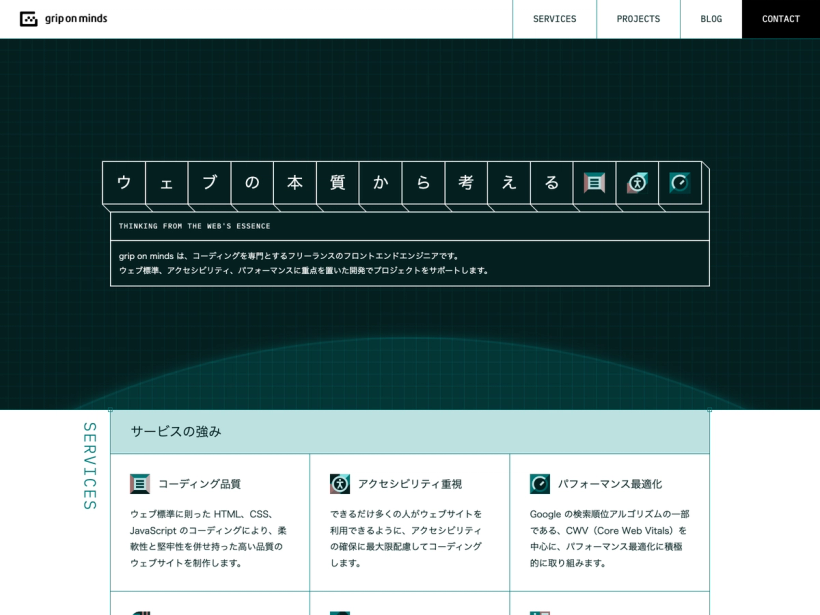Click the ウ character tile

[x=124, y=183]
